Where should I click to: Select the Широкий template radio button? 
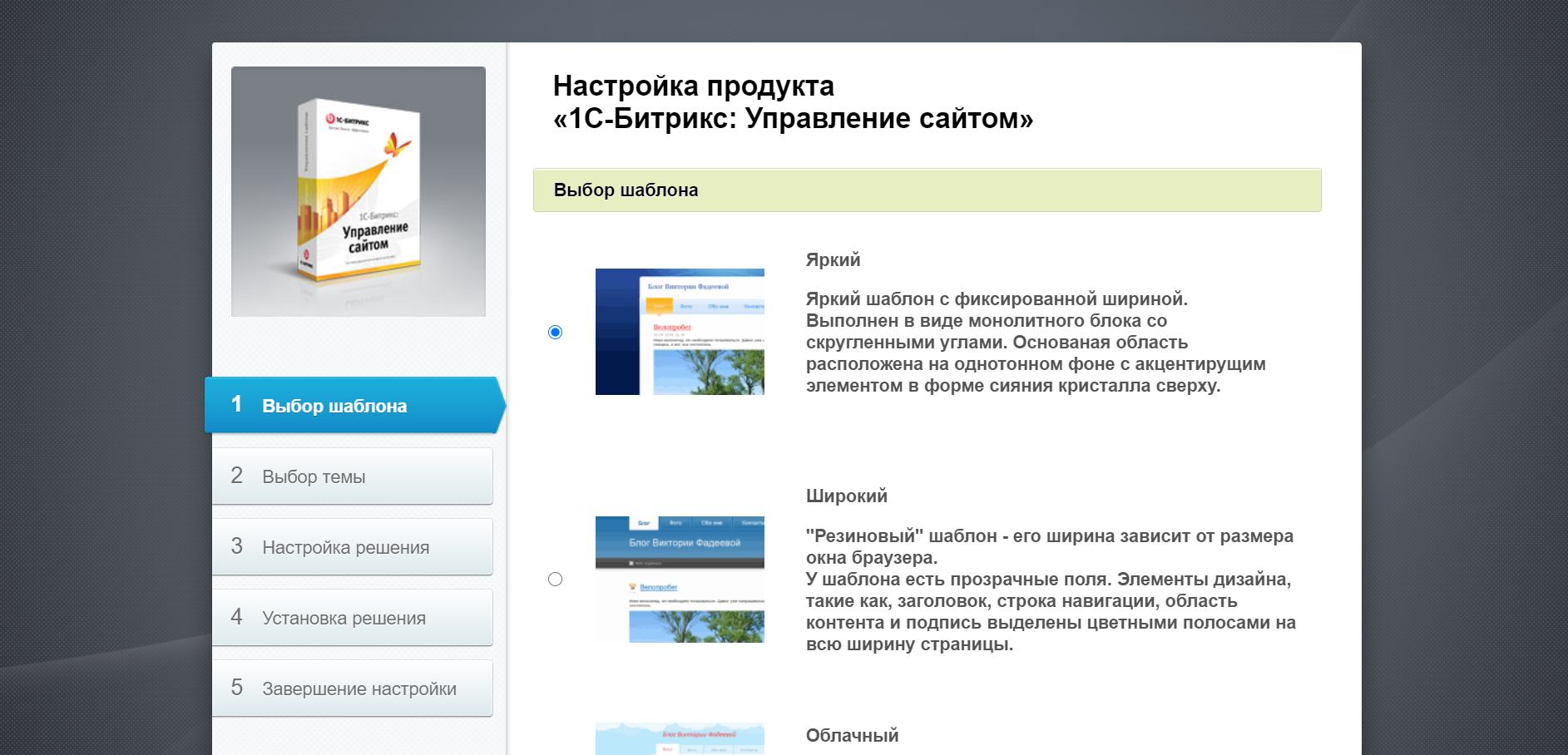[556, 579]
